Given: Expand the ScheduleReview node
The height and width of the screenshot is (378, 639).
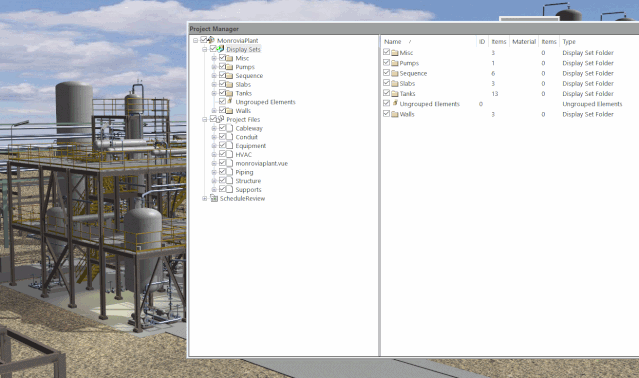Looking at the screenshot, I should point(205,198).
